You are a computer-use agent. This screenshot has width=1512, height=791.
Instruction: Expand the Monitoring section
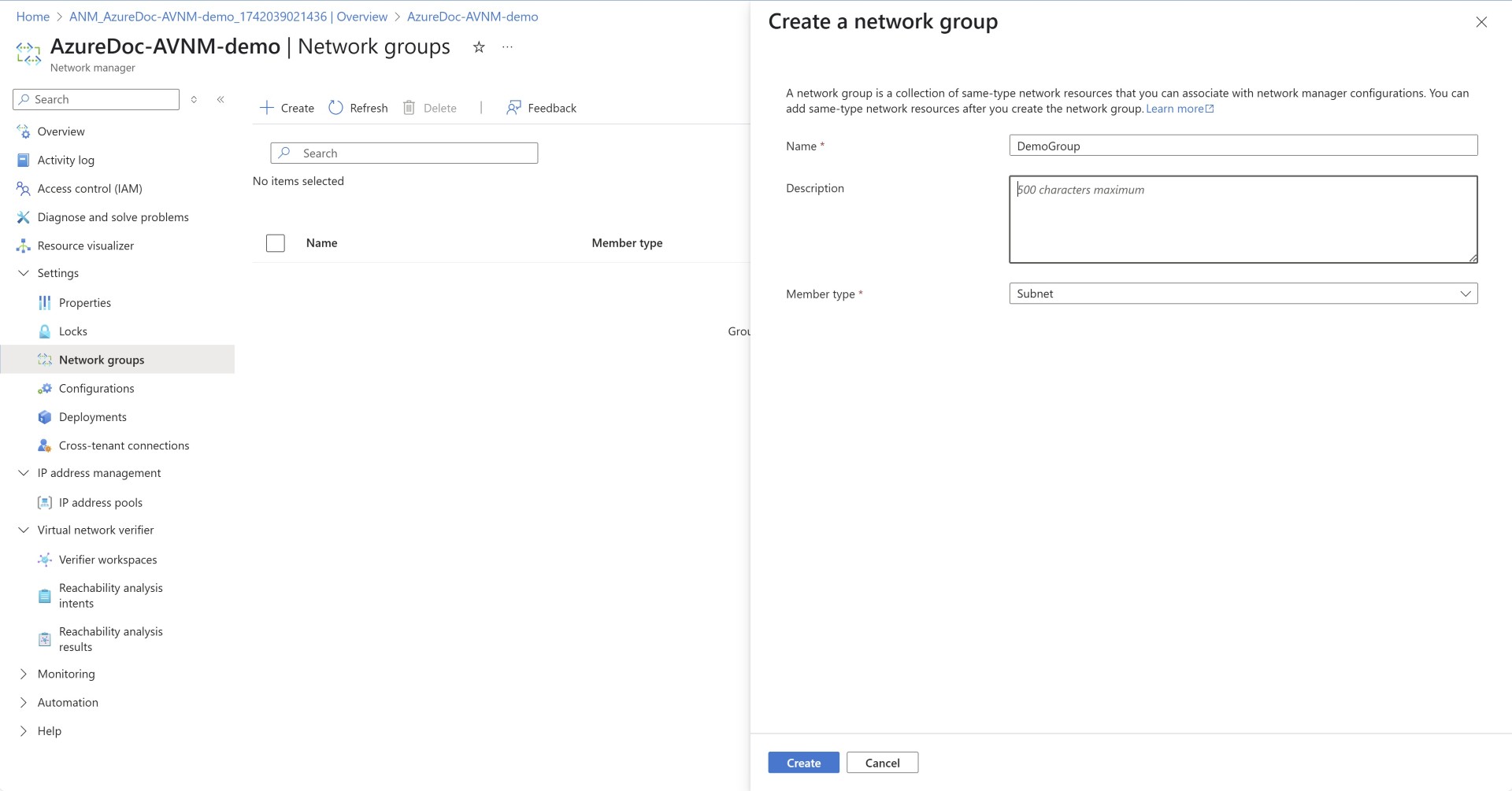(23, 674)
